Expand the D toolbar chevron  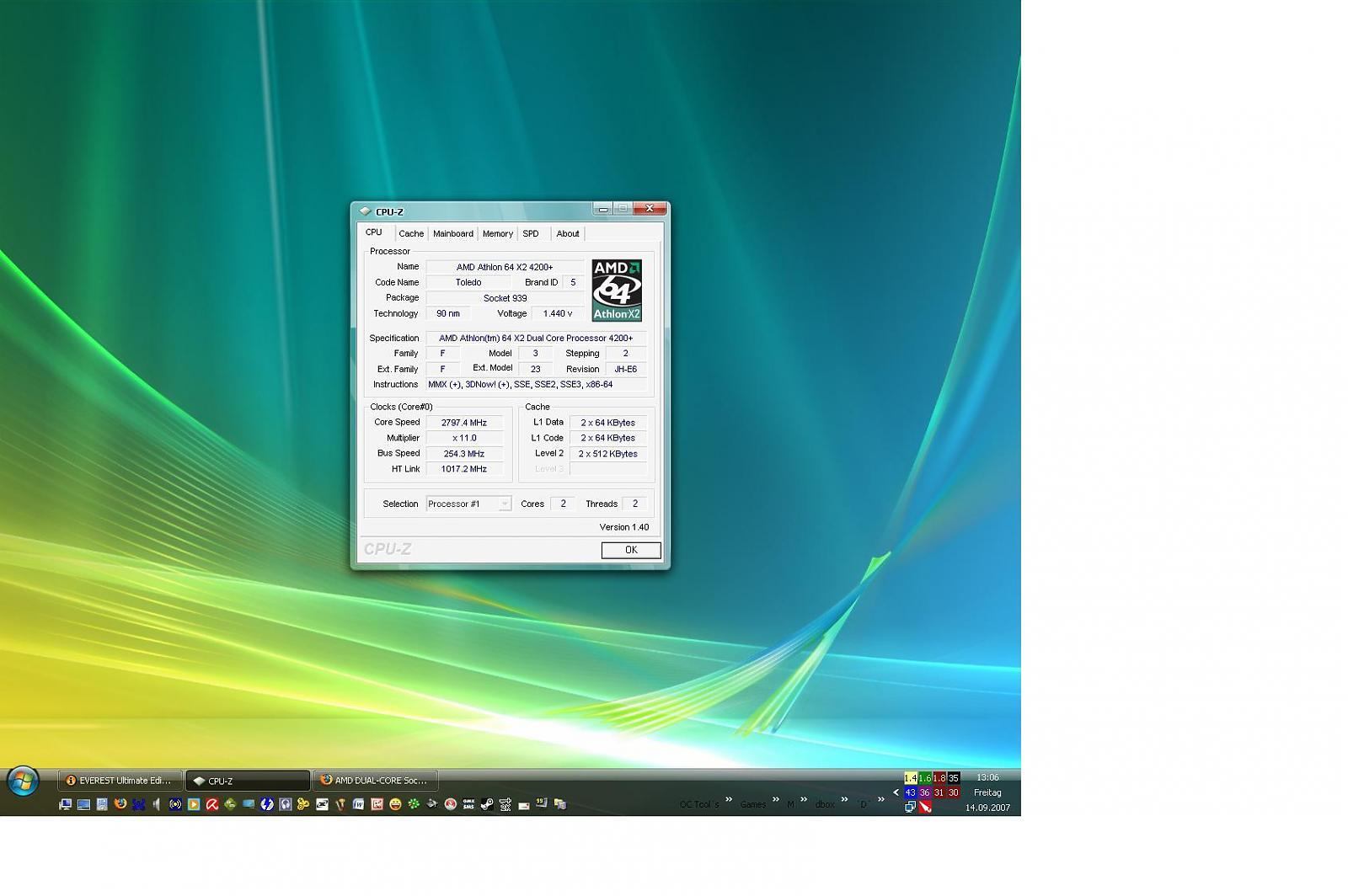pos(881,799)
